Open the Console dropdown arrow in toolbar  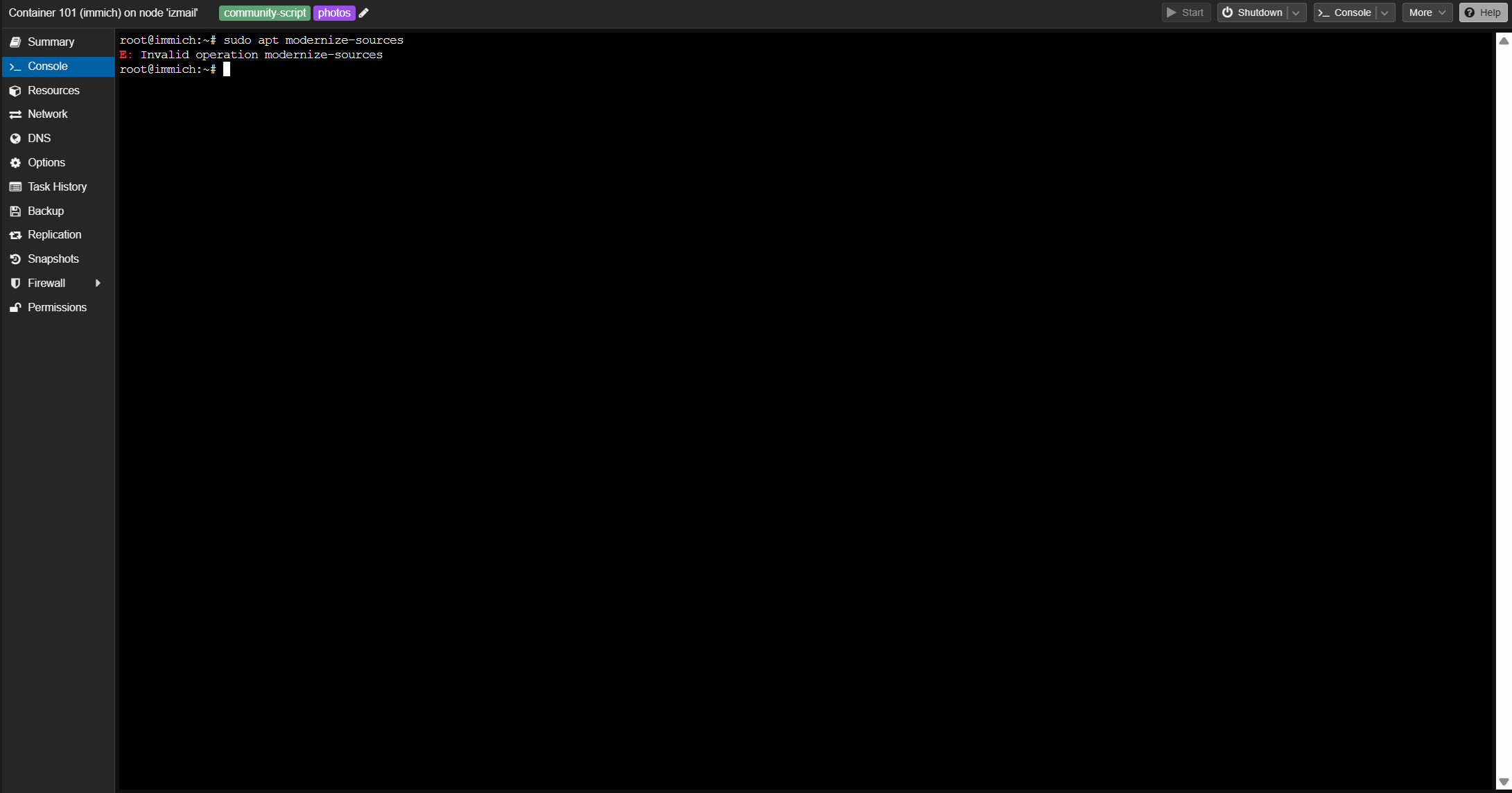coord(1384,13)
